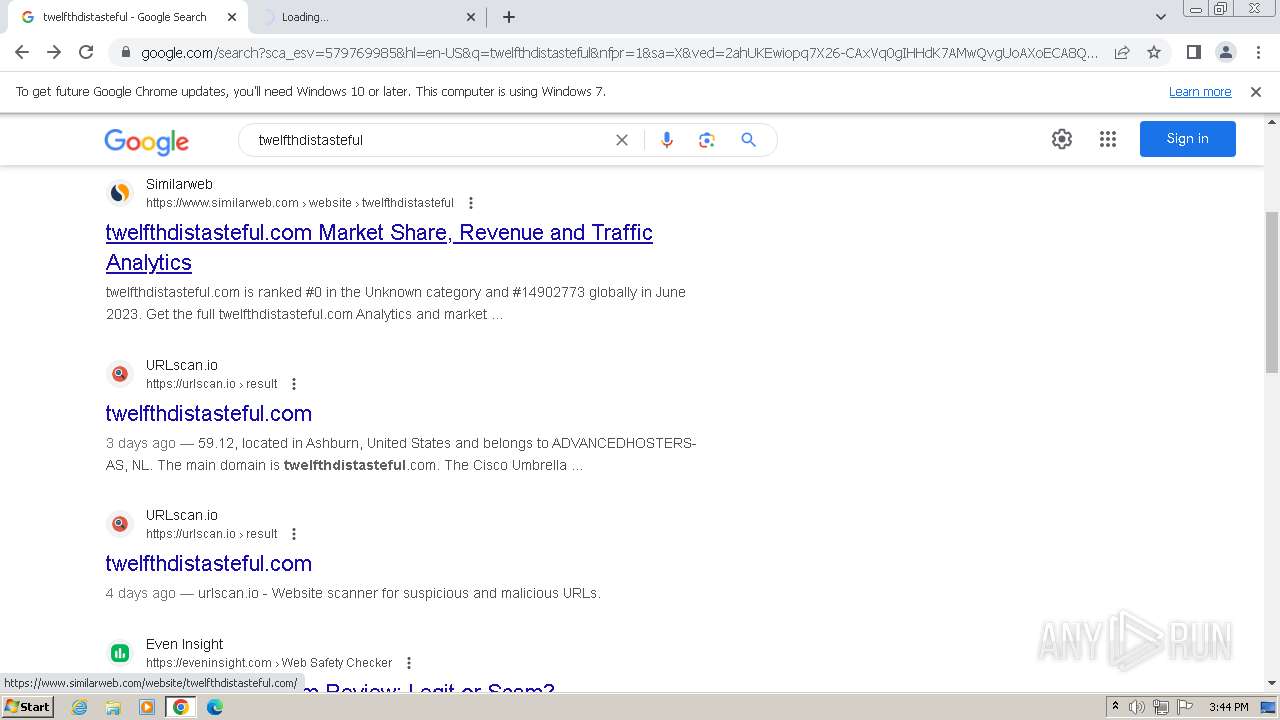Bookmark this tab with the star icon
Screen dimensions: 1280x720
pos(1154,52)
